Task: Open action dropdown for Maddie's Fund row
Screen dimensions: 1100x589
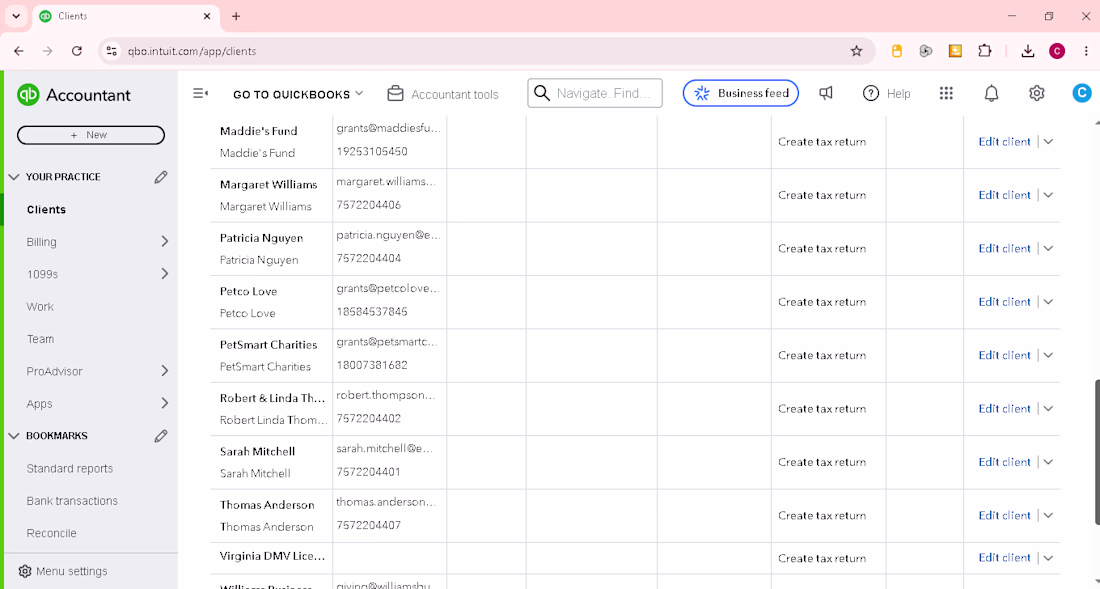Action: pyautogui.click(x=1048, y=142)
